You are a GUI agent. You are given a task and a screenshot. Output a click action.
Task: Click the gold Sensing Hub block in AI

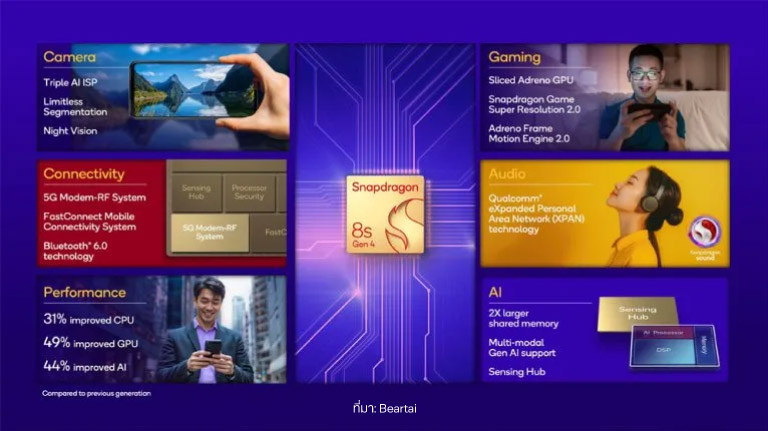638,313
